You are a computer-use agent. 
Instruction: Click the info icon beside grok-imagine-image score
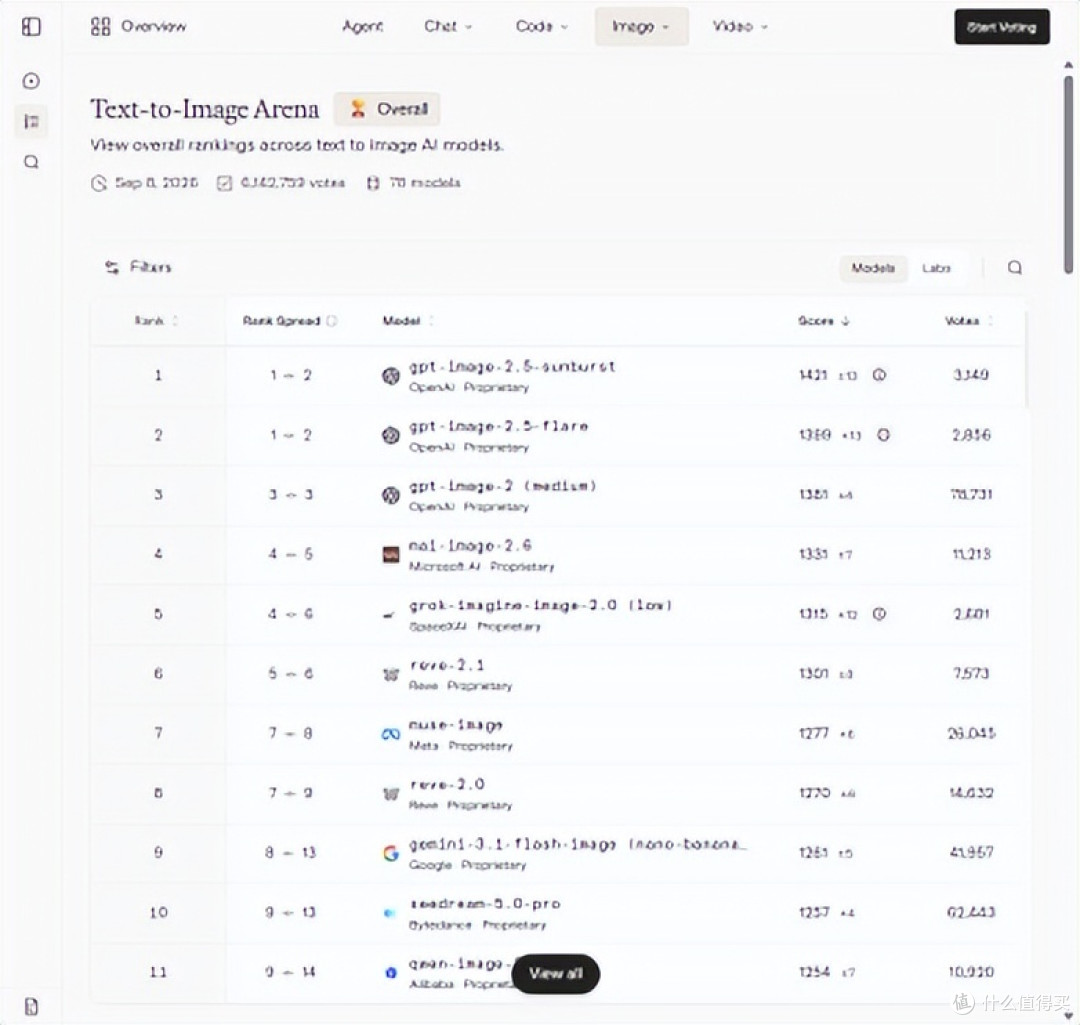[x=879, y=614]
